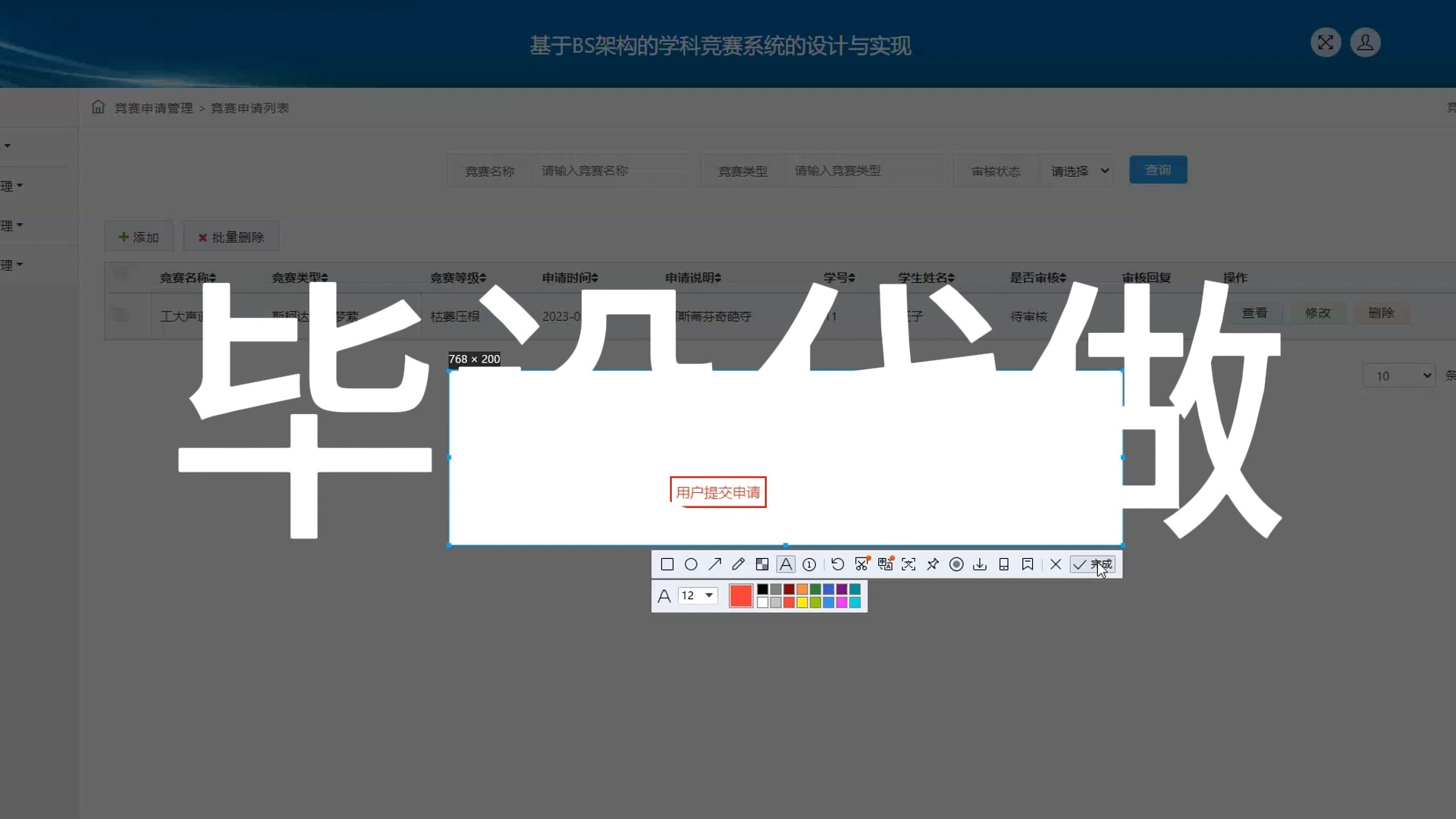1456x819 pixels.
Task: Click the 待审核 status cell
Action: (1028, 317)
